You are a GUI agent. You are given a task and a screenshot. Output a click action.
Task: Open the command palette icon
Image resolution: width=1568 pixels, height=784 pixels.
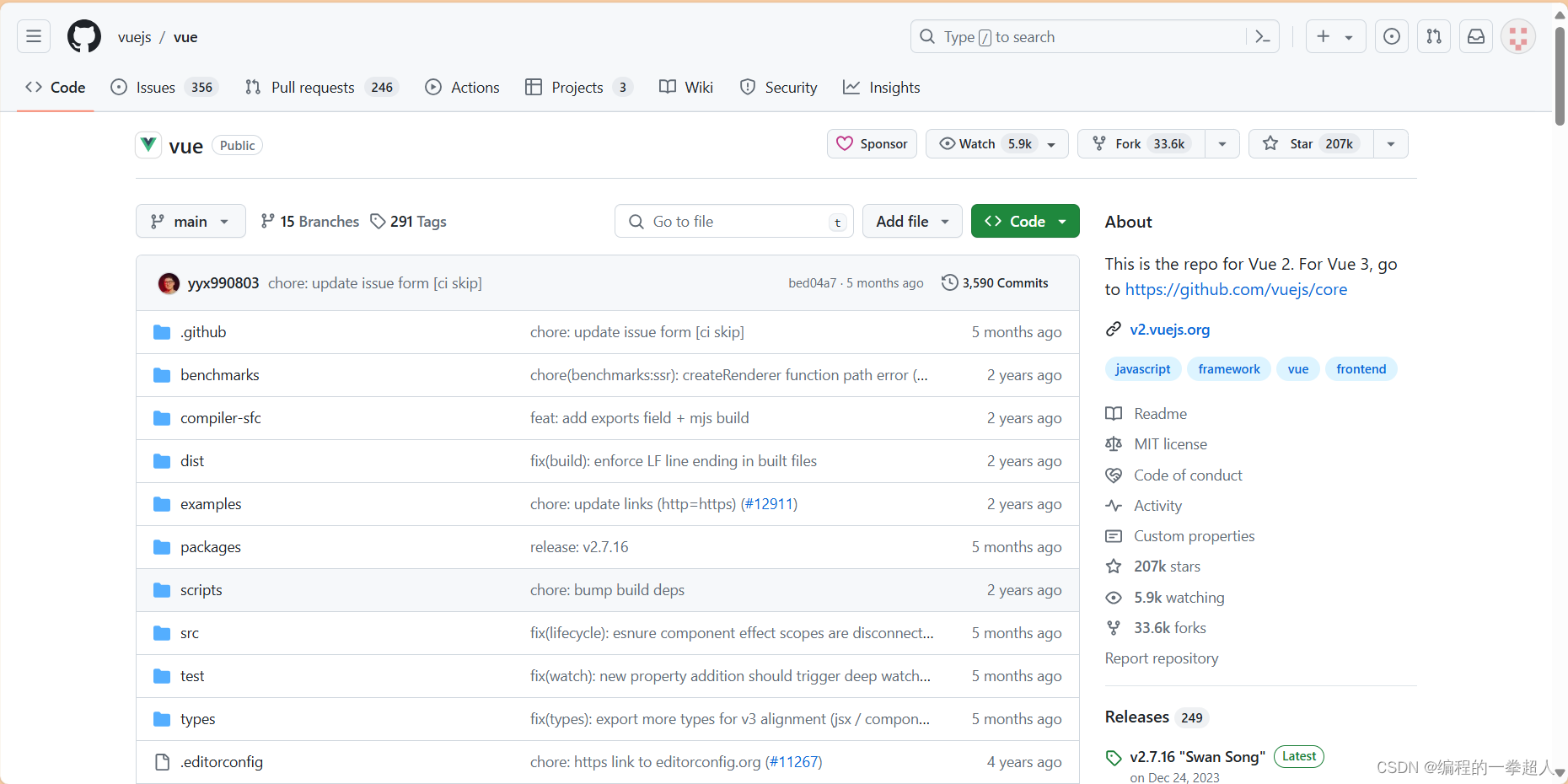pos(1262,36)
